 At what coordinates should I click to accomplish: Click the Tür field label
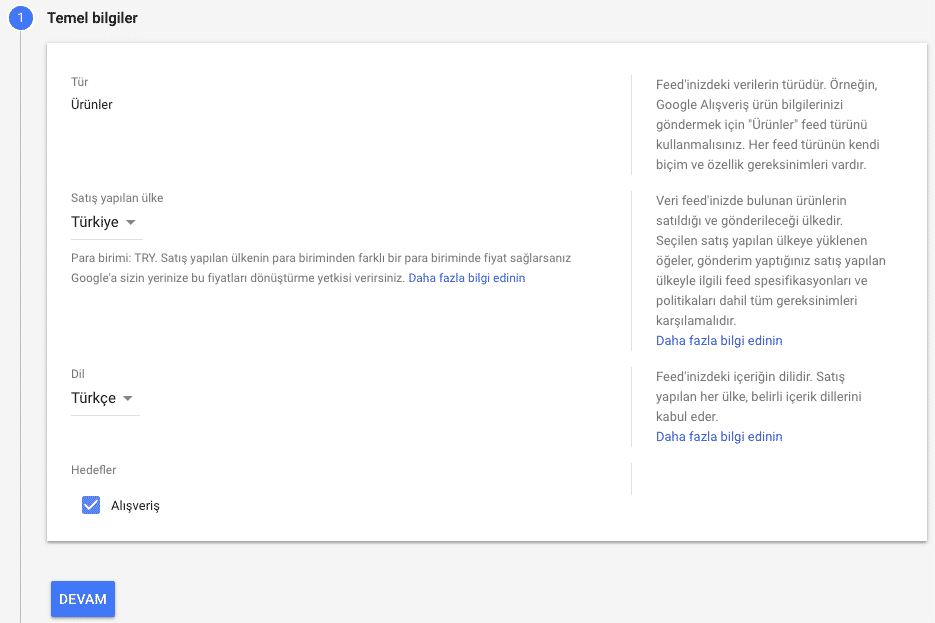[x=79, y=82]
